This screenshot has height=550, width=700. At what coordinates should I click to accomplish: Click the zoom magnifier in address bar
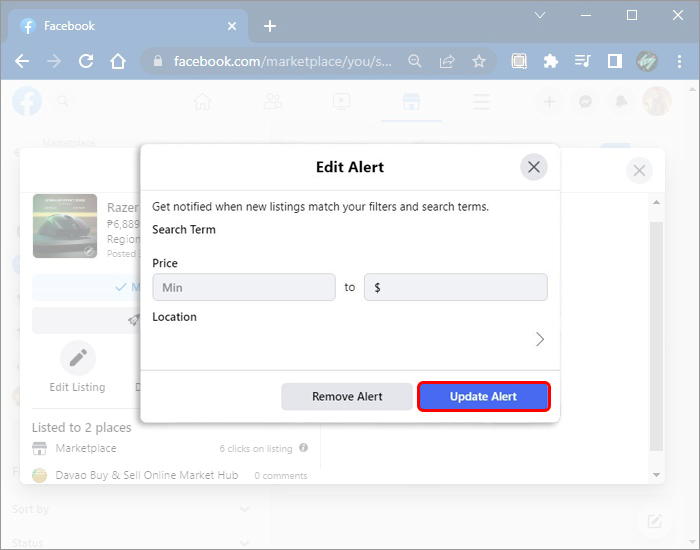click(x=415, y=61)
